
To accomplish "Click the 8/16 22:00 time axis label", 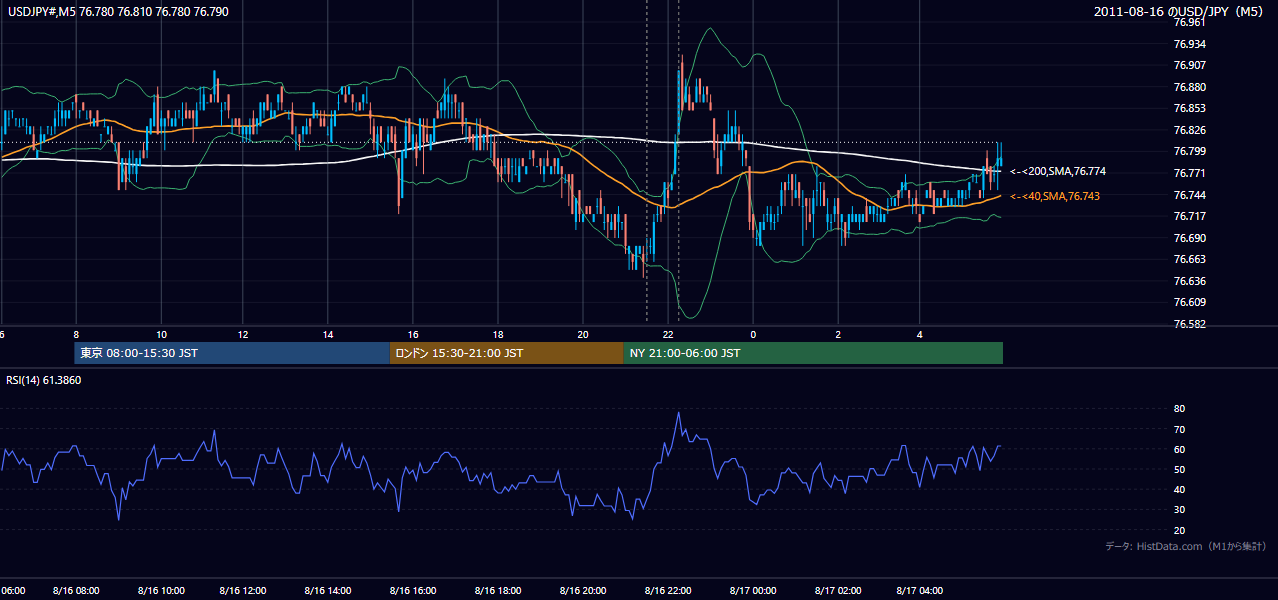I will pos(668,591).
